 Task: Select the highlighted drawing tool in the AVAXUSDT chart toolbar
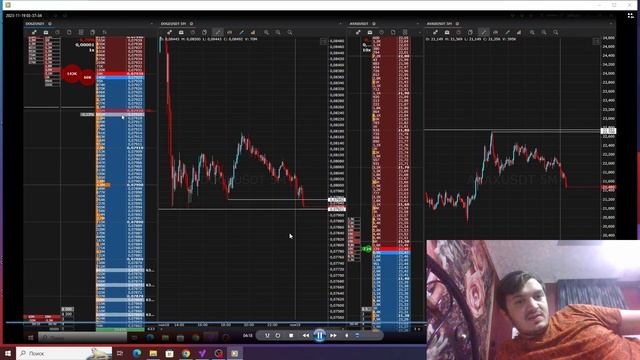coord(484,32)
